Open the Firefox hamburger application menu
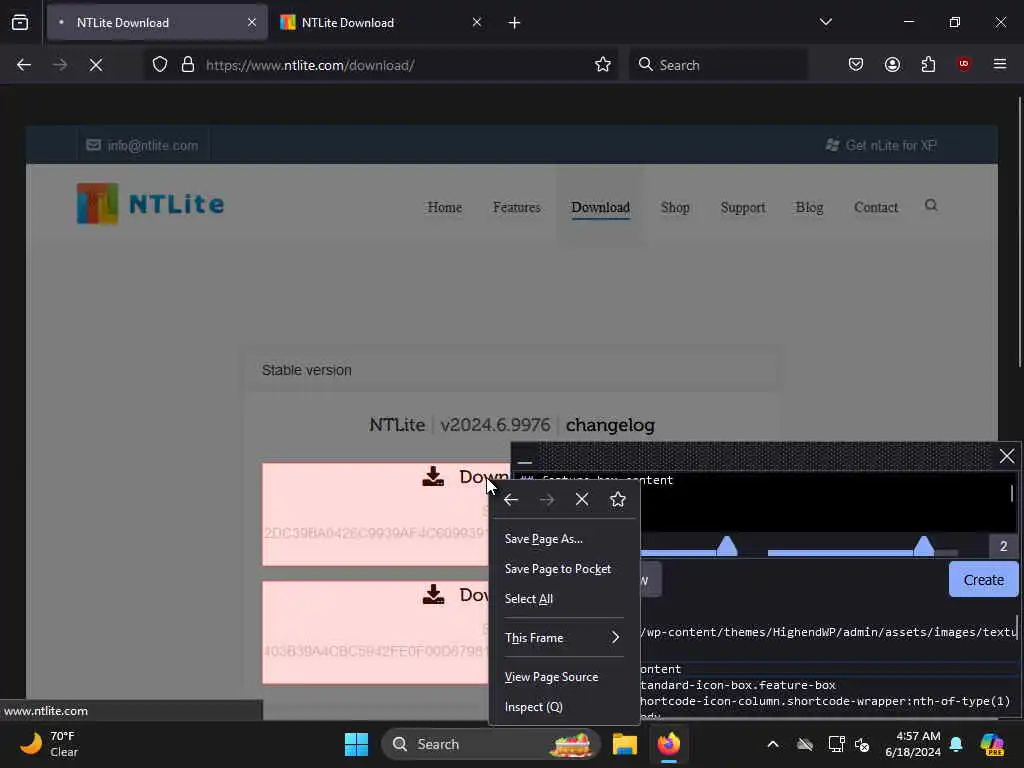The height and width of the screenshot is (768, 1024). 1000,64
